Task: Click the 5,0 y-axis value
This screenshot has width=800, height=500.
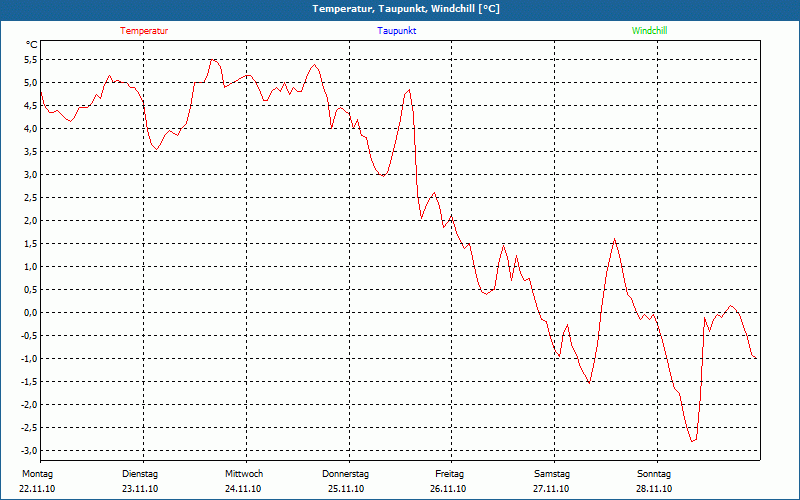Action: [31, 83]
